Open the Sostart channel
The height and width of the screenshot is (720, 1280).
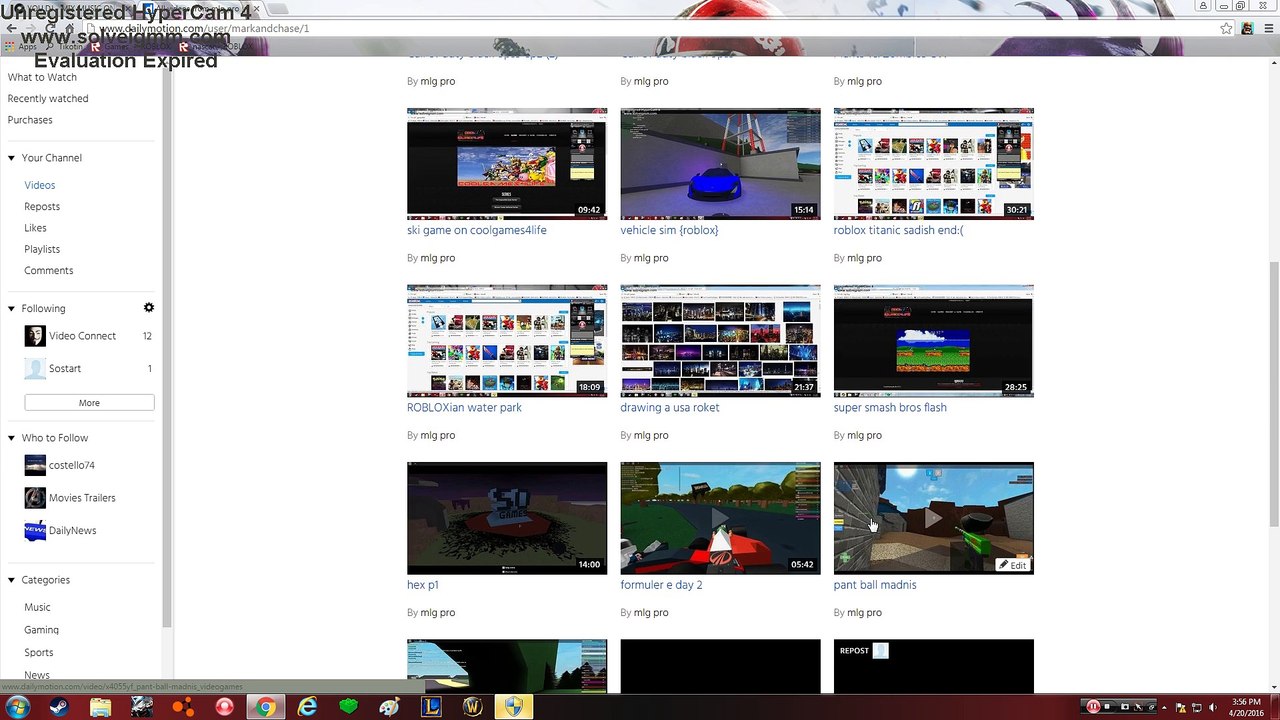65,368
